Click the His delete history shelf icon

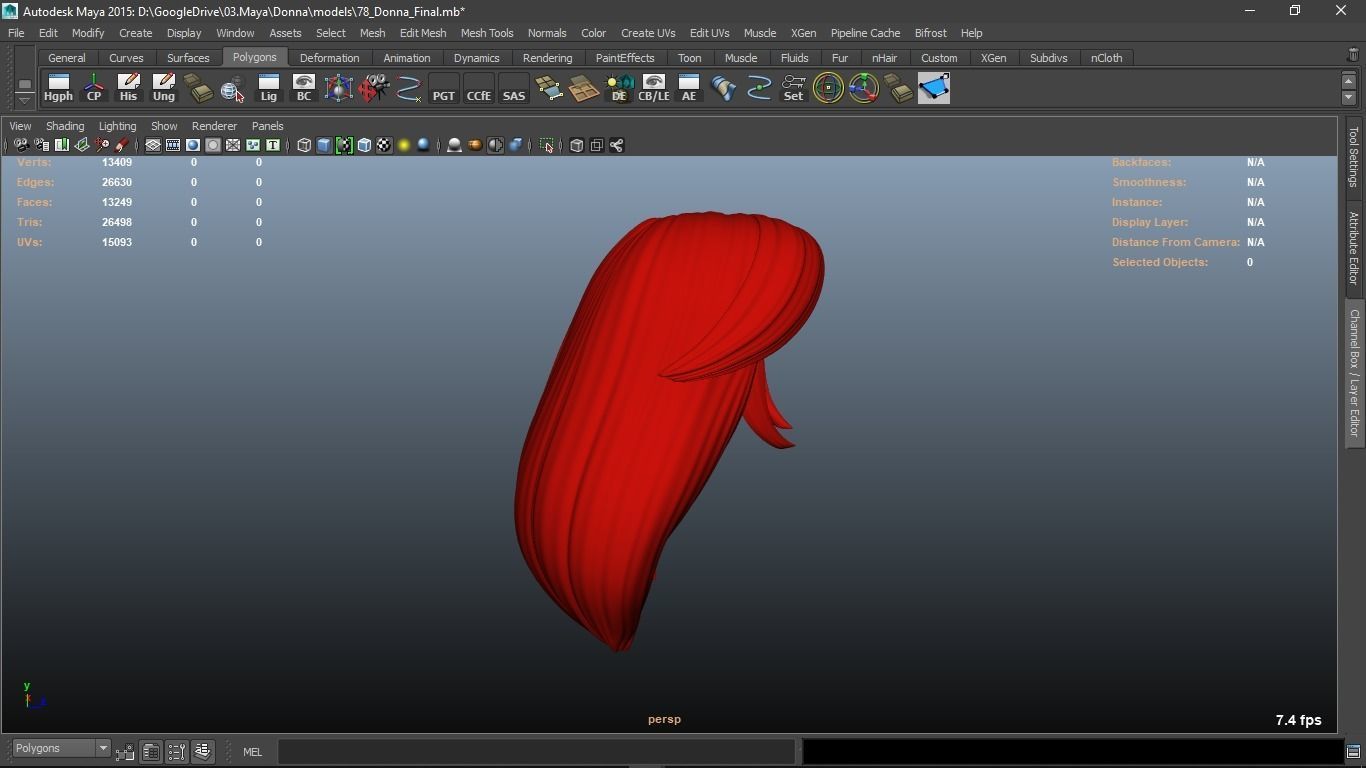(128, 88)
